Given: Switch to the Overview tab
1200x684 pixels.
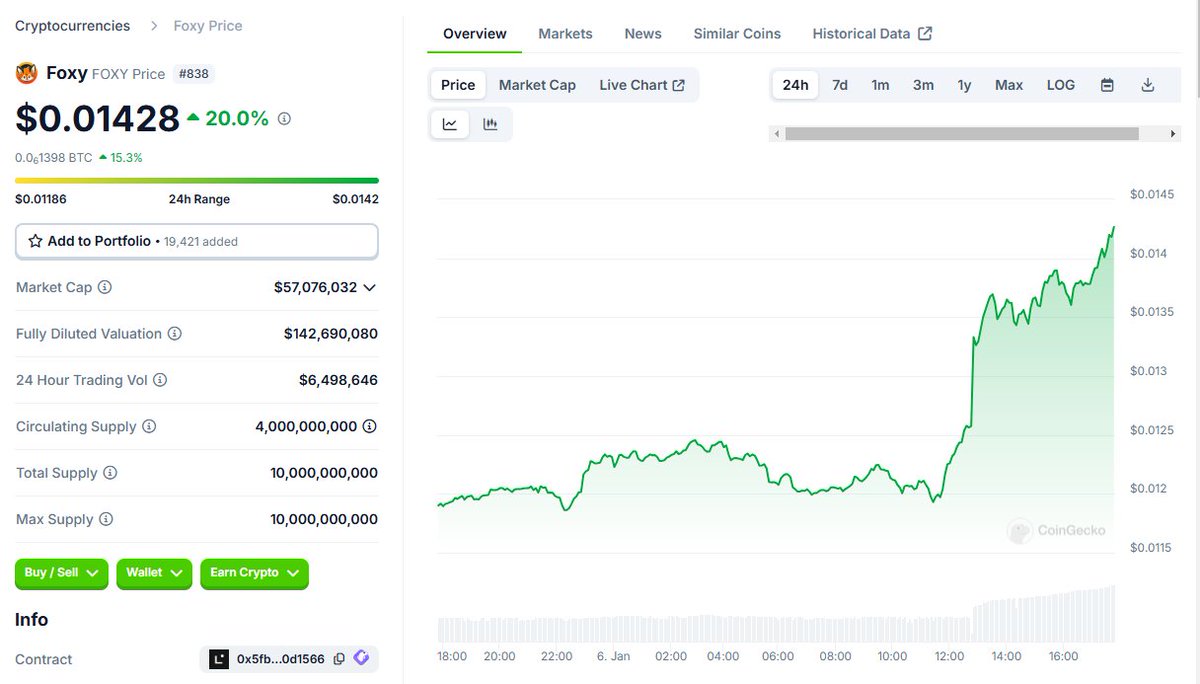Looking at the screenshot, I should tap(475, 33).
